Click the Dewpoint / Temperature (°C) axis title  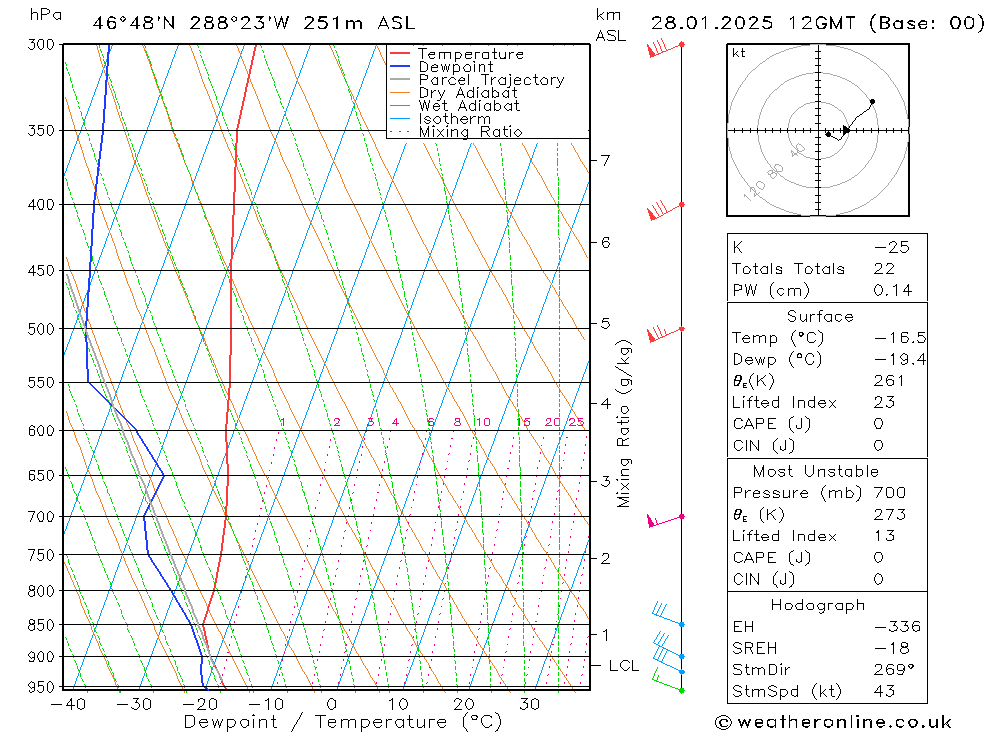click(x=342, y=722)
